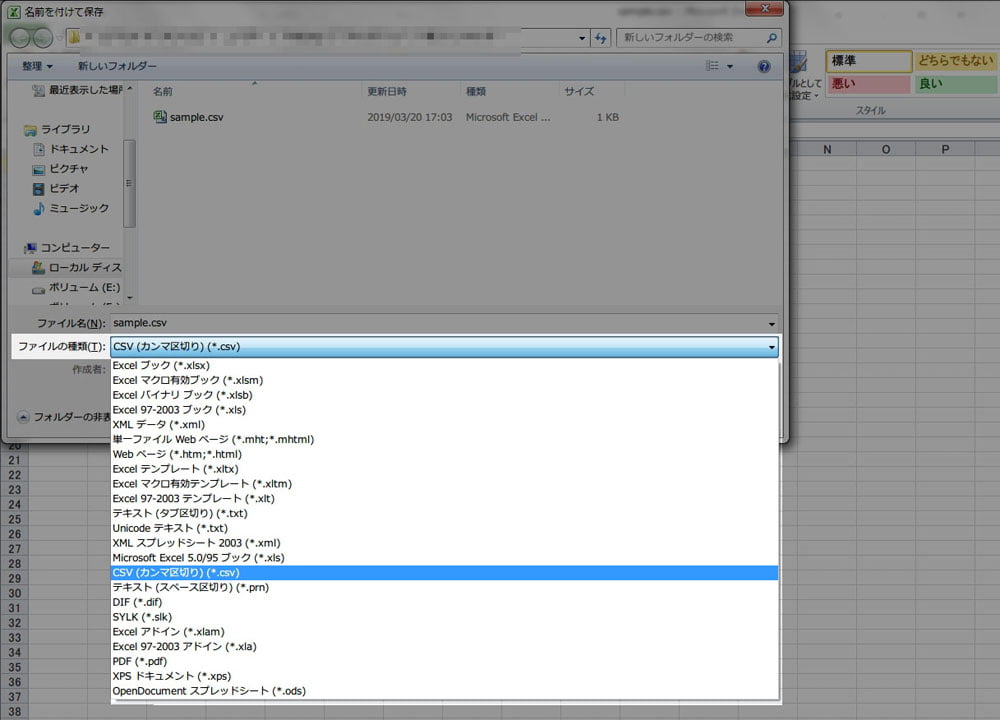The width and height of the screenshot is (1000, 720).
Task: Go forward with the forward arrow button
Action: tap(43, 38)
